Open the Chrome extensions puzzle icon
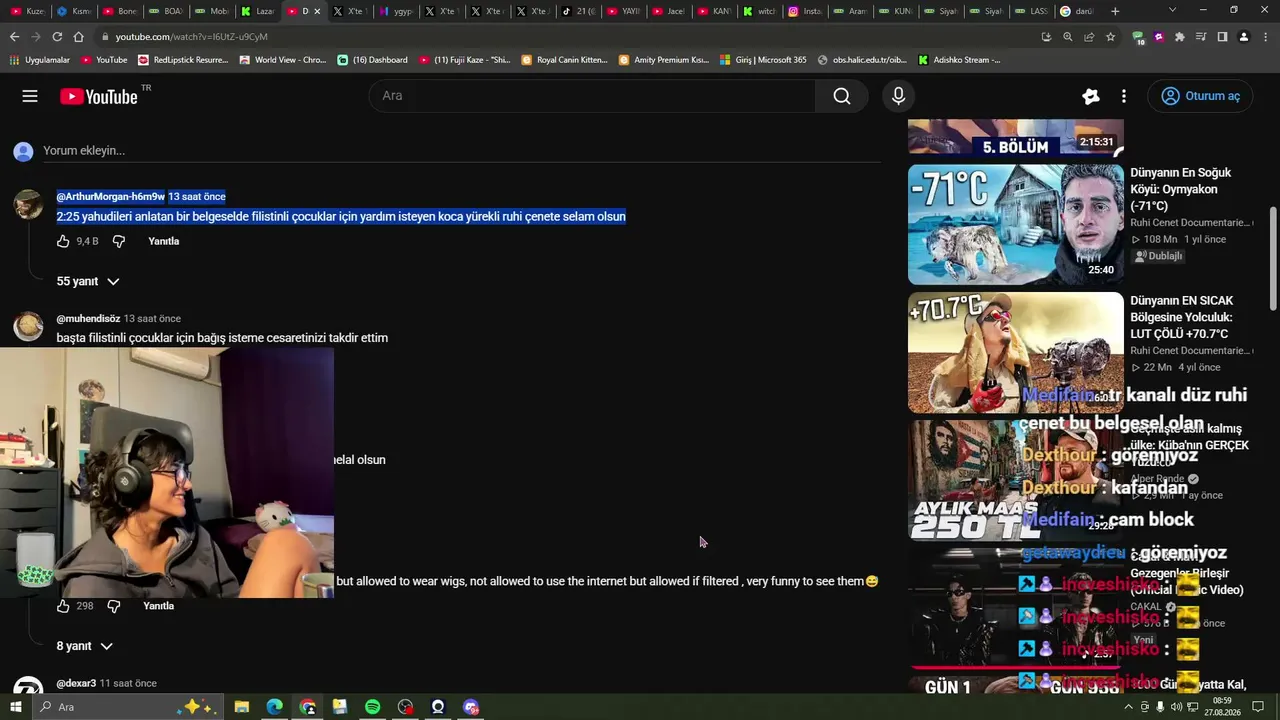Screen dimensions: 1280x720 (1180, 37)
